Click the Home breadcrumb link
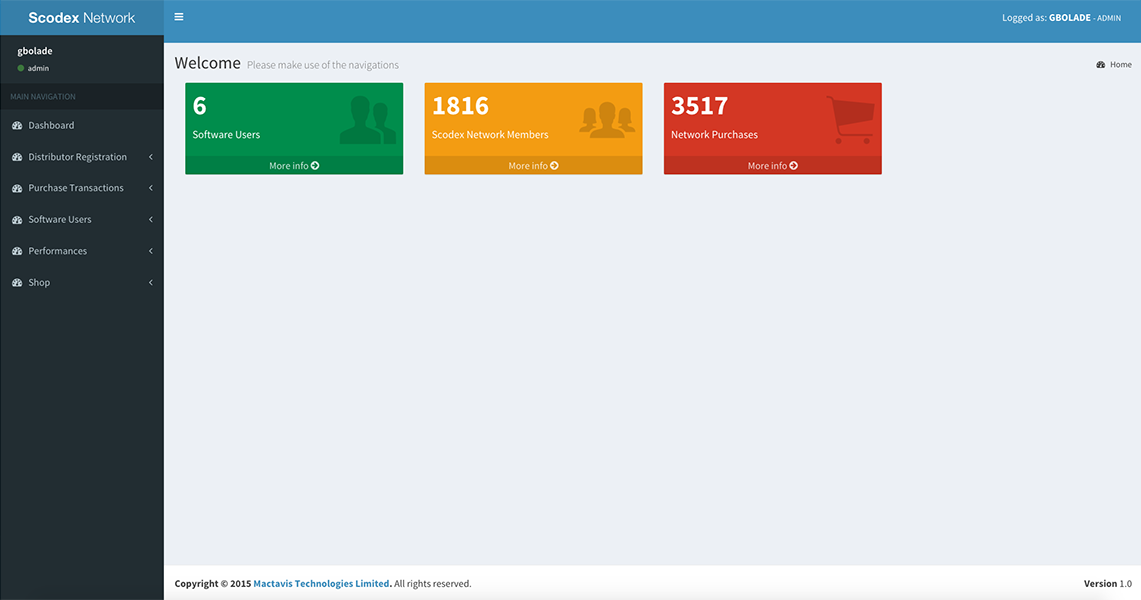The height and width of the screenshot is (600, 1141). 1120,65
